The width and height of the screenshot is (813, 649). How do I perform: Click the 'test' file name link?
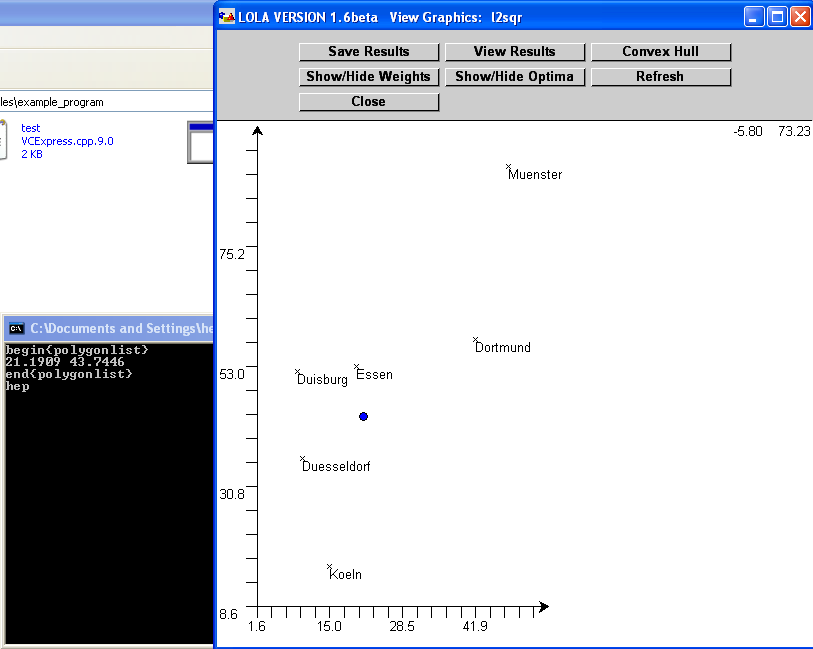[x=31, y=128]
